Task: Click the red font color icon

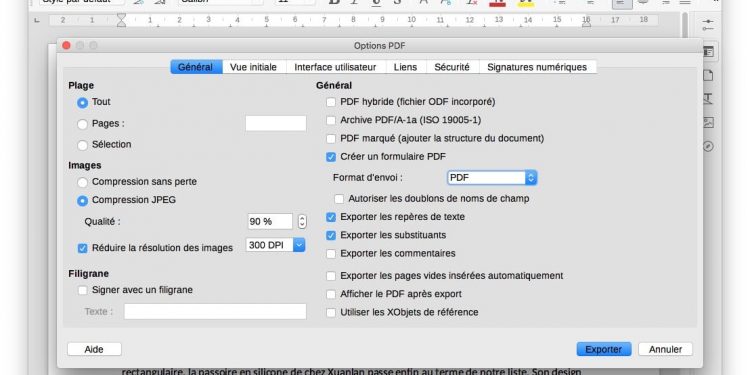Action: tap(498, 2)
